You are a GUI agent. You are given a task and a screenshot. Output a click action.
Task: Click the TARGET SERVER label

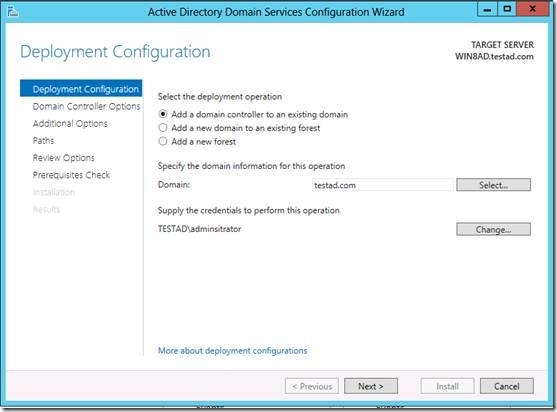pyautogui.click(x=503, y=45)
